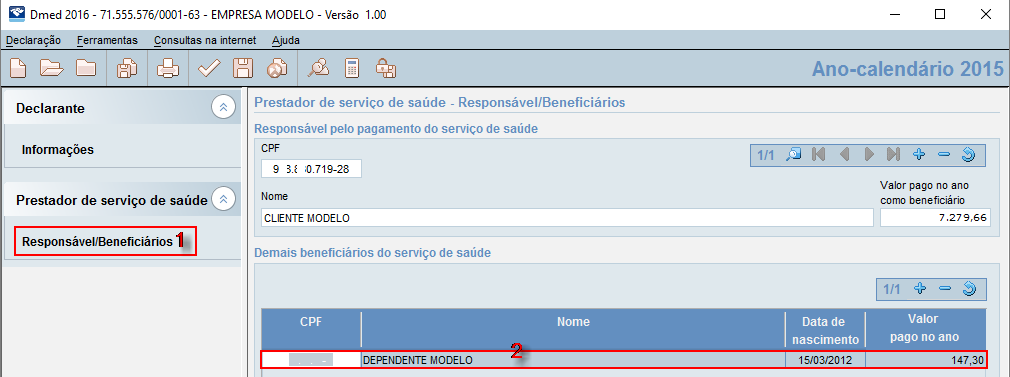
Task: Open the Declaração menu
Action: (x=33, y=40)
